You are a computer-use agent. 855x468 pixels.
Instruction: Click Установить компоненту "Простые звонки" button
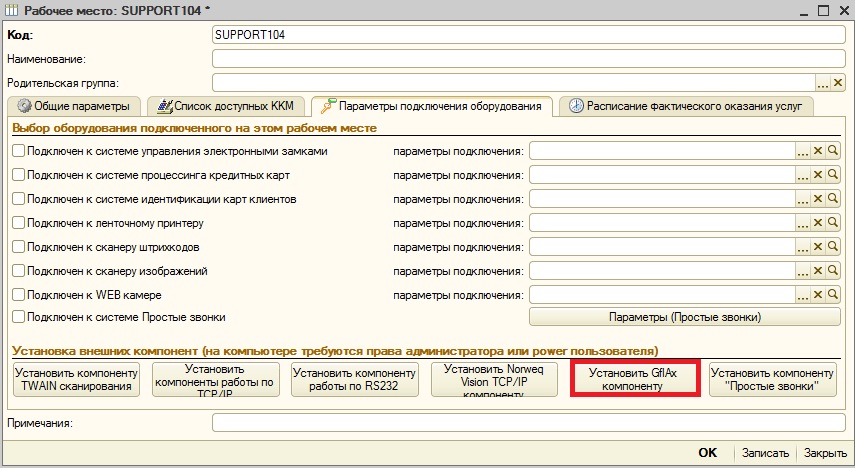(773, 380)
